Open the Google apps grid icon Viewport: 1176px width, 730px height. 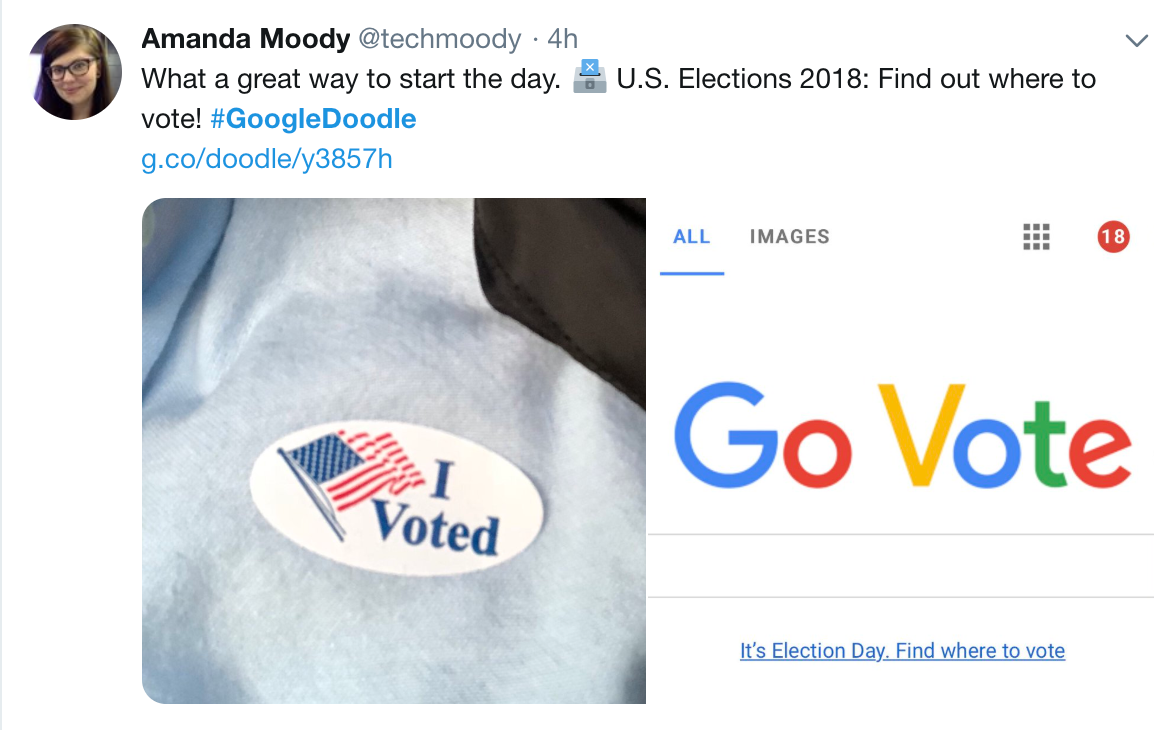(1037, 237)
